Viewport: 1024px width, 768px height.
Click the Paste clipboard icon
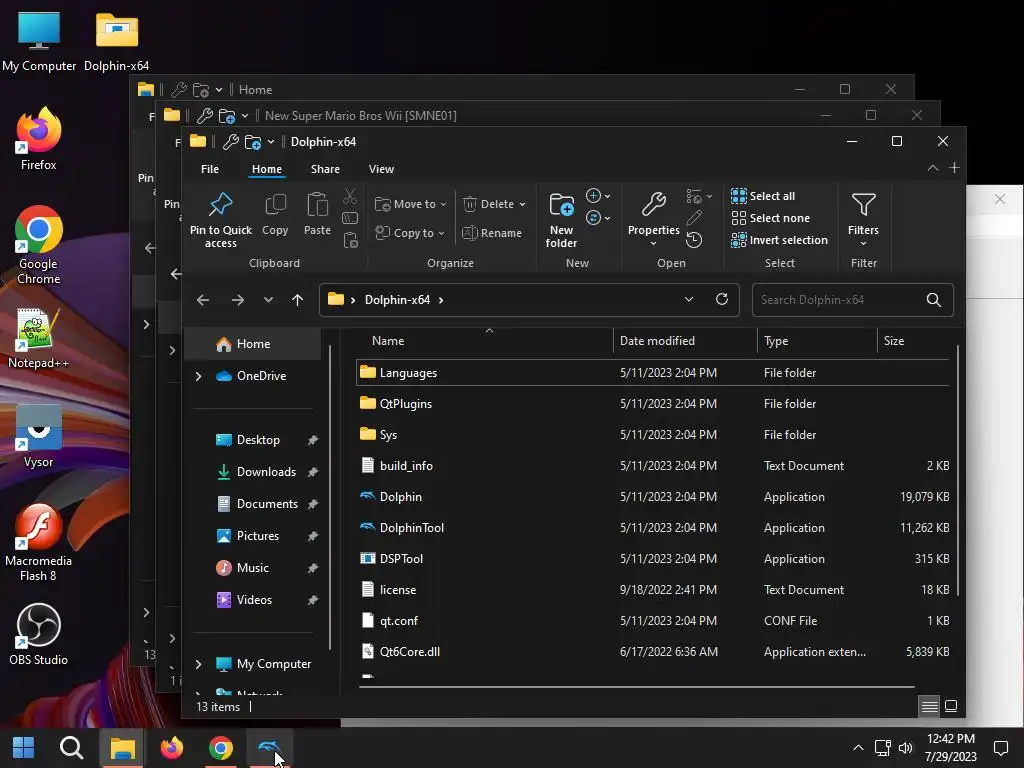click(317, 214)
